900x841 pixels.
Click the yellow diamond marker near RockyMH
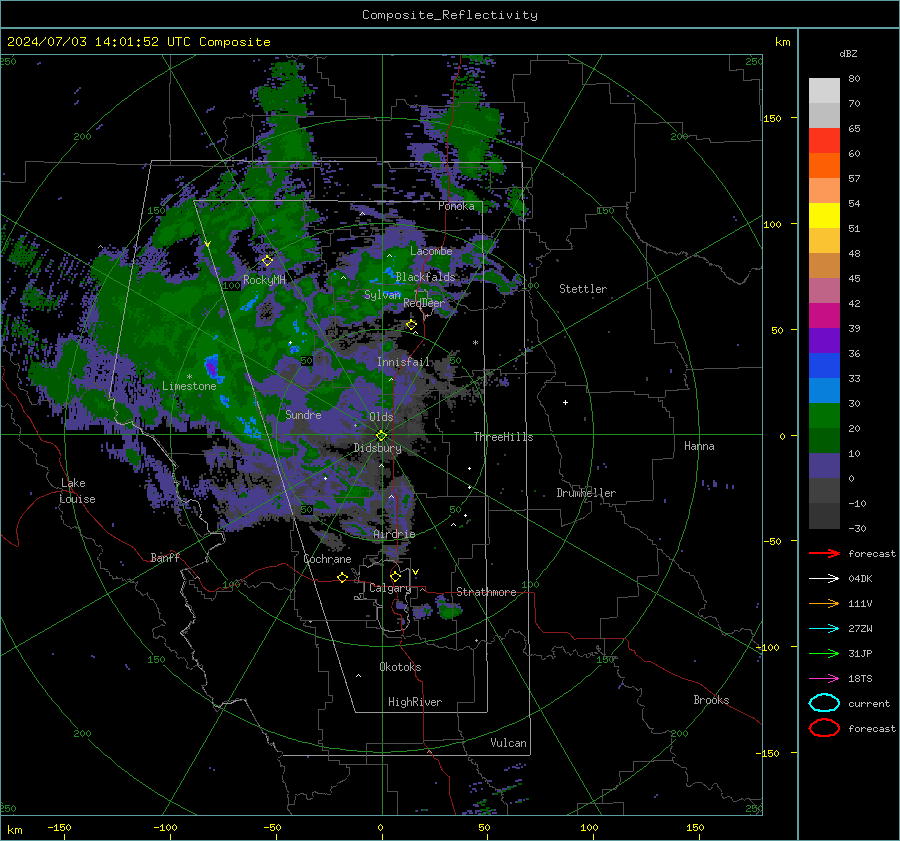[x=267, y=261]
